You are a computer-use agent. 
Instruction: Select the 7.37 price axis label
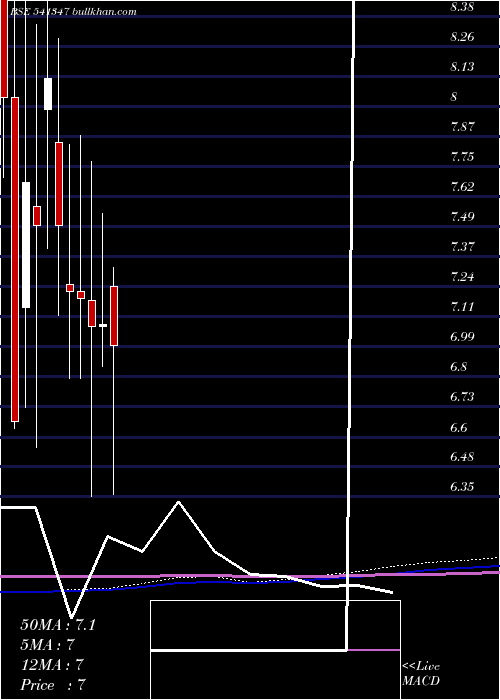click(462, 247)
